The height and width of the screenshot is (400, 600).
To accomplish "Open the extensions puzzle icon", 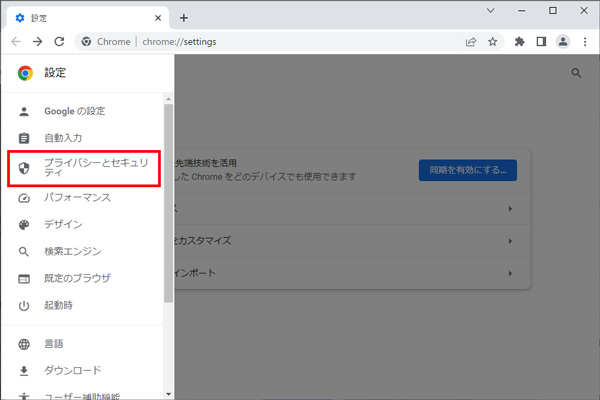I will tap(519, 42).
